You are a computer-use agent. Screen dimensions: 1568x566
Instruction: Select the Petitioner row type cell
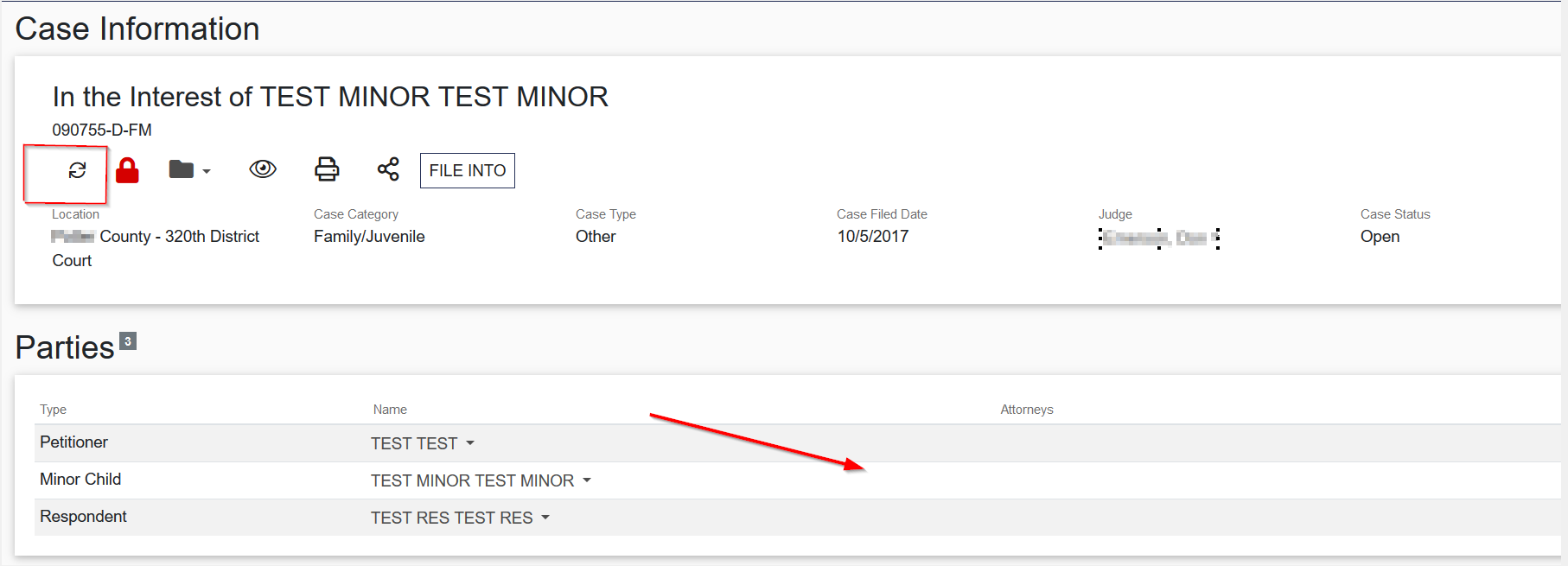click(73, 442)
